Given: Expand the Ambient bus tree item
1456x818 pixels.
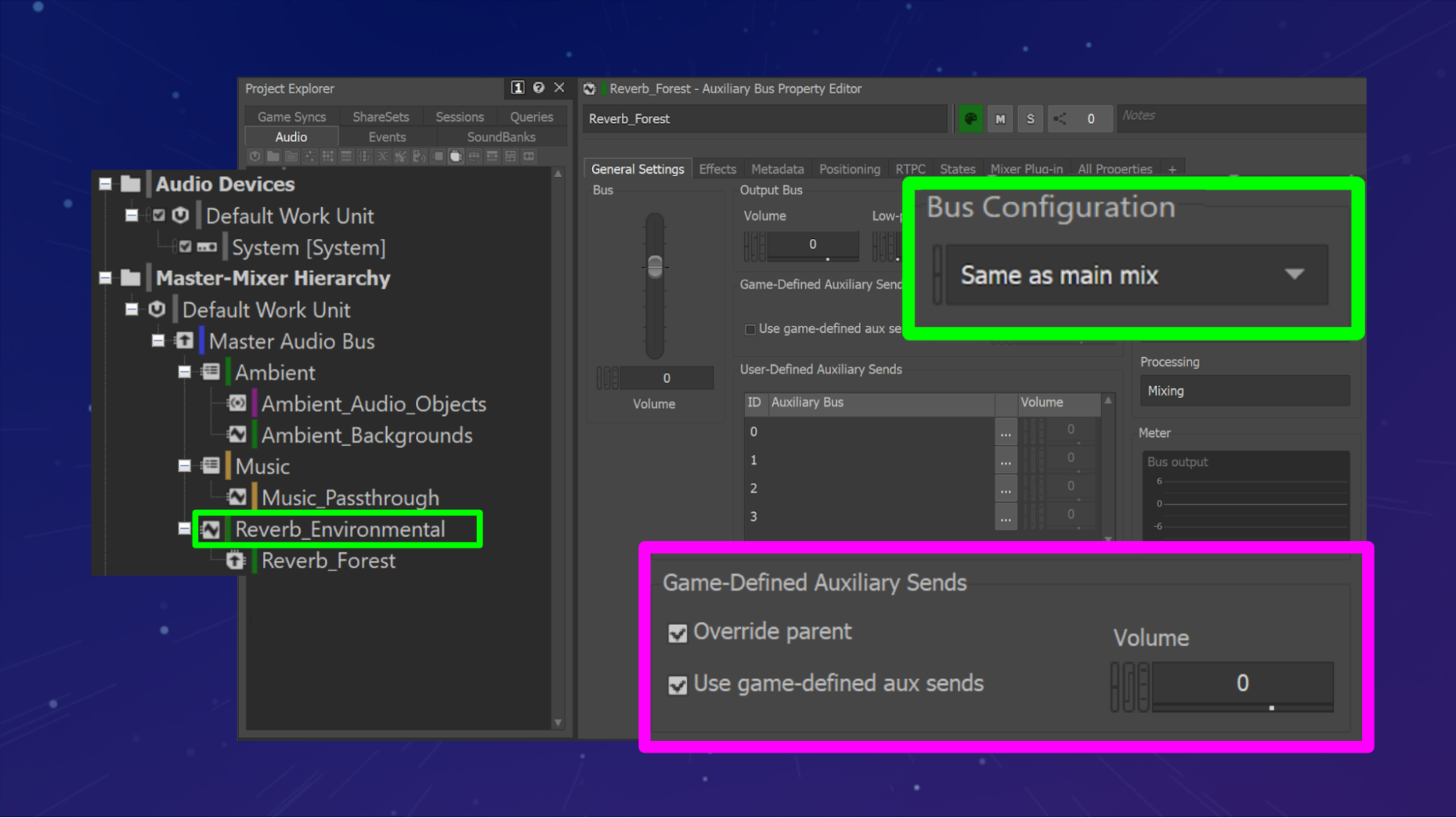Looking at the screenshot, I should click(x=184, y=372).
